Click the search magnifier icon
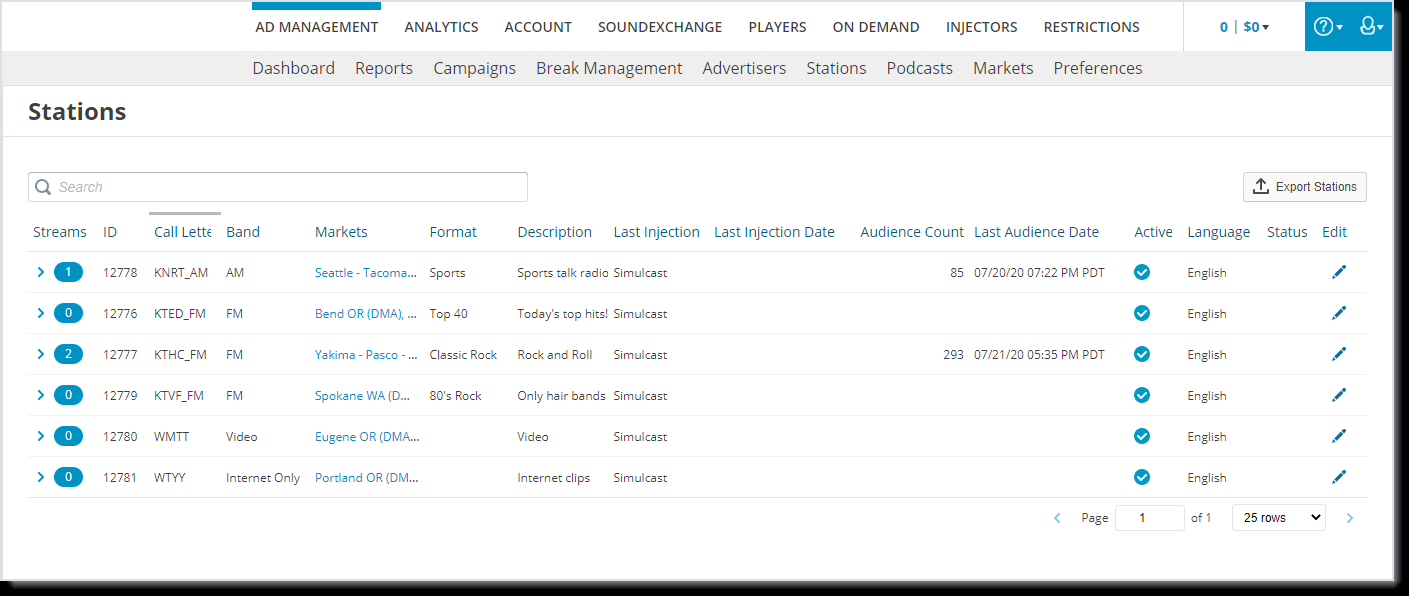The image size is (1409, 596). (x=43, y=187)
